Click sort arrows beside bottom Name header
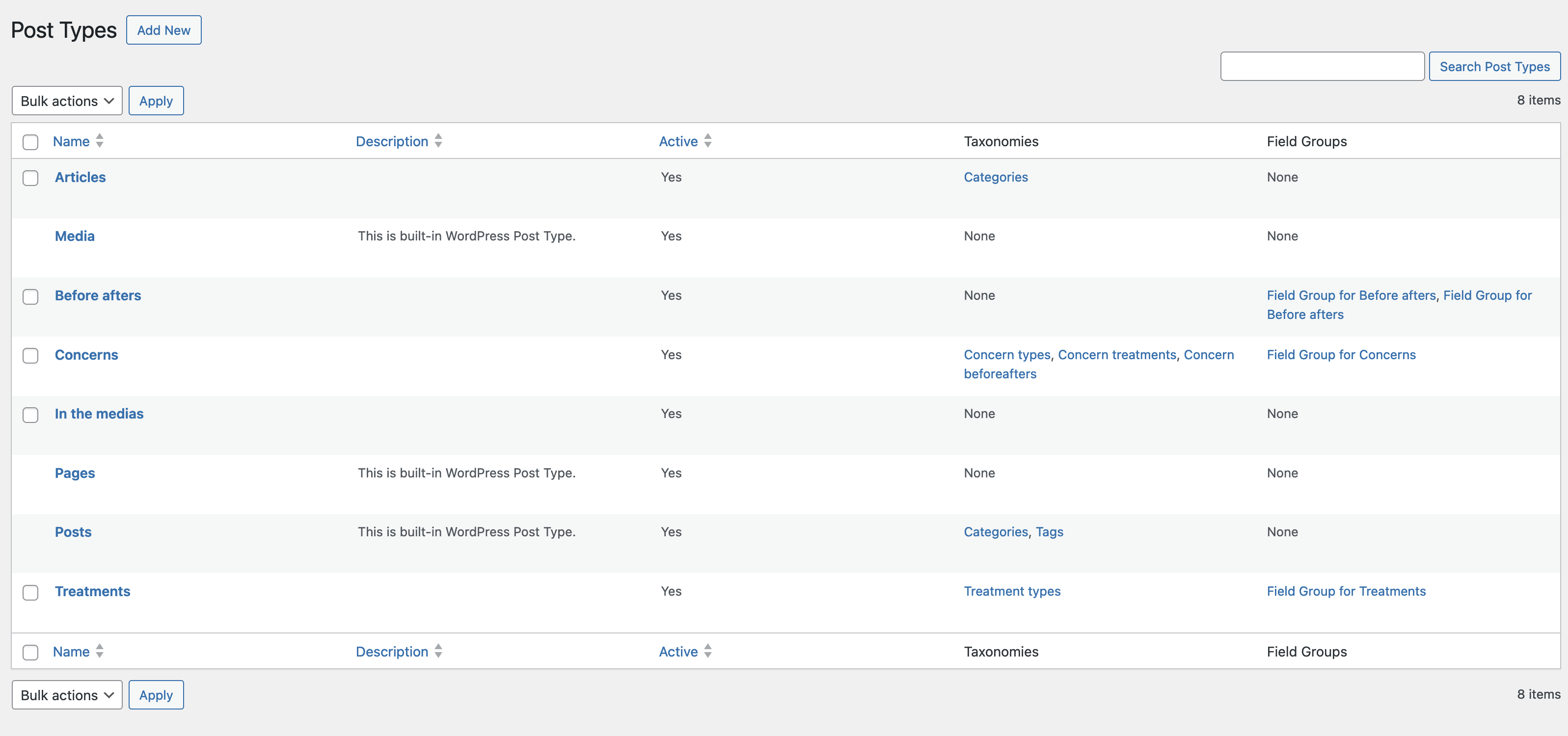This screenshot has width=1568, height=736. tap(99, 652)
